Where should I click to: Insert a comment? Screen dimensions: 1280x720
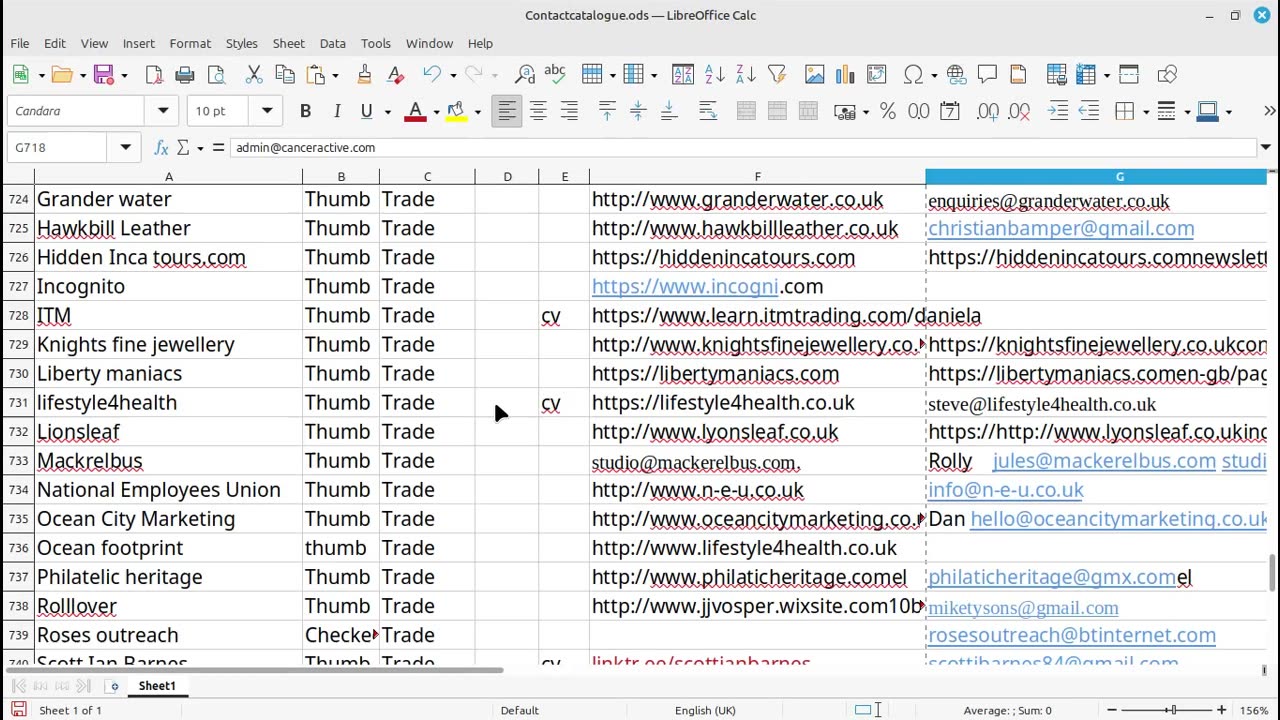[x=987, y=75]
